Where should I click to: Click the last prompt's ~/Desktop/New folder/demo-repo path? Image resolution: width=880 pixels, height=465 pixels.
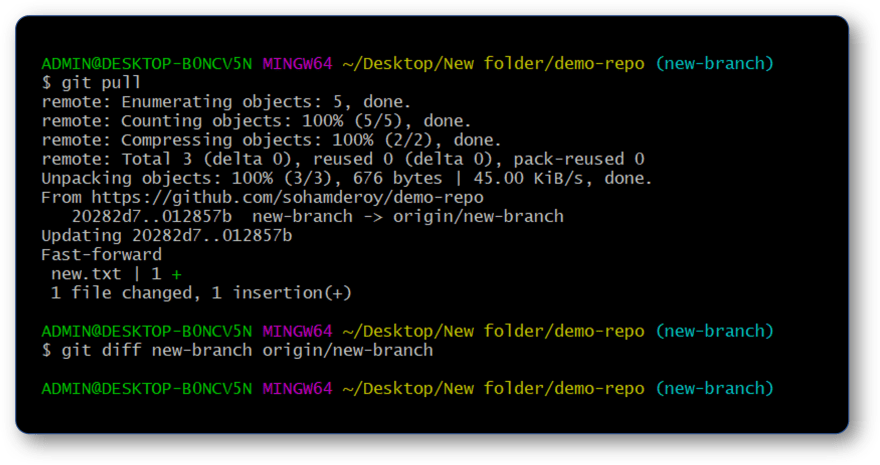pos(493,389)
